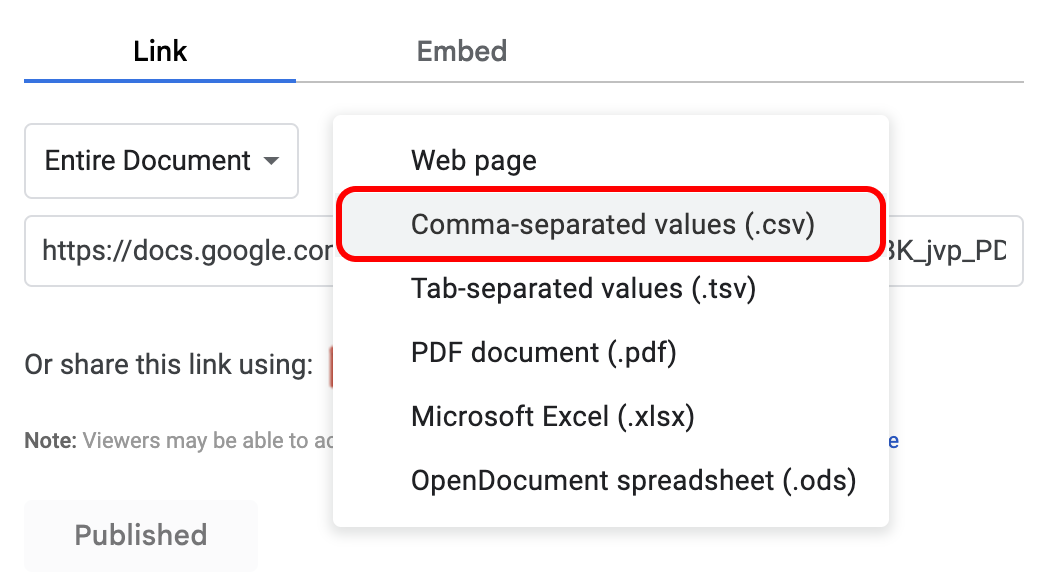Choose Web page from format list

pos(473,161)
